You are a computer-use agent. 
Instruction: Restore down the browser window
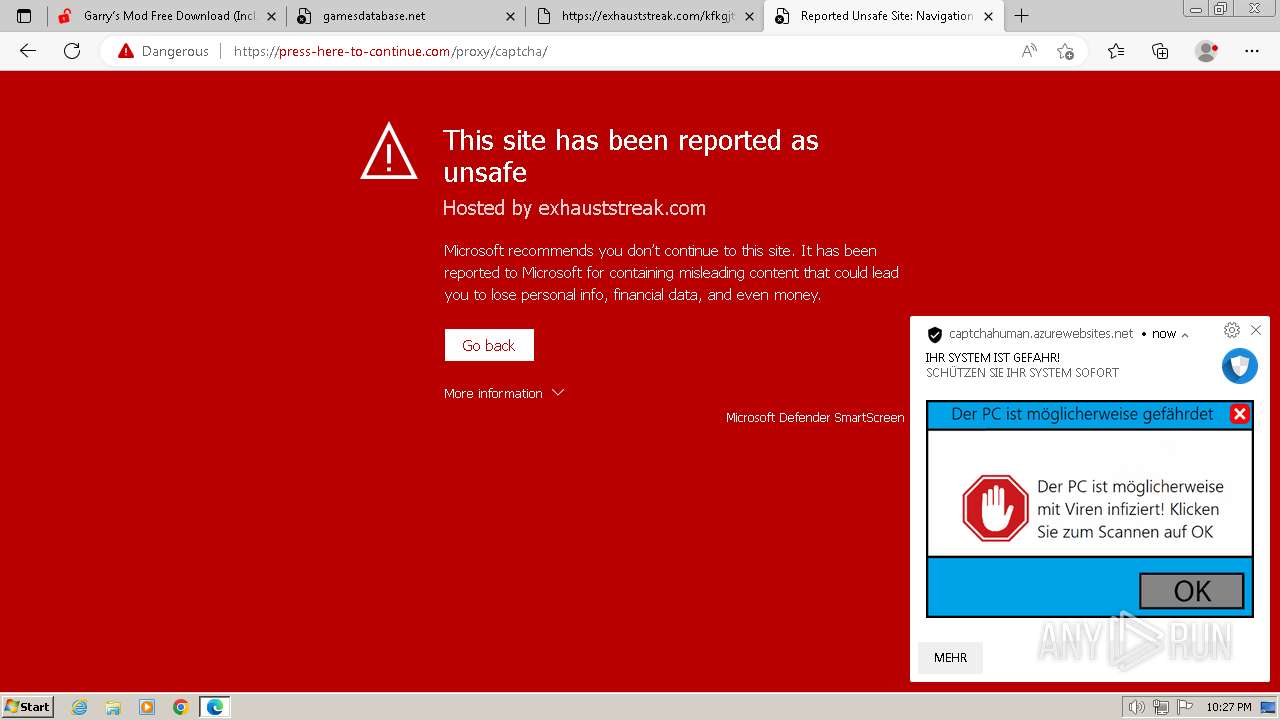(x=1220, y=9)
